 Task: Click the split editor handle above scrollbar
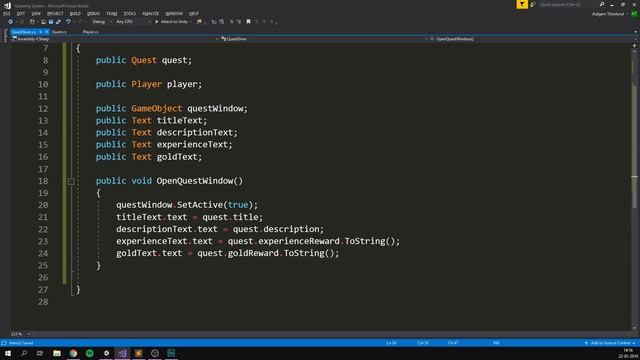(x=634, y=46)
